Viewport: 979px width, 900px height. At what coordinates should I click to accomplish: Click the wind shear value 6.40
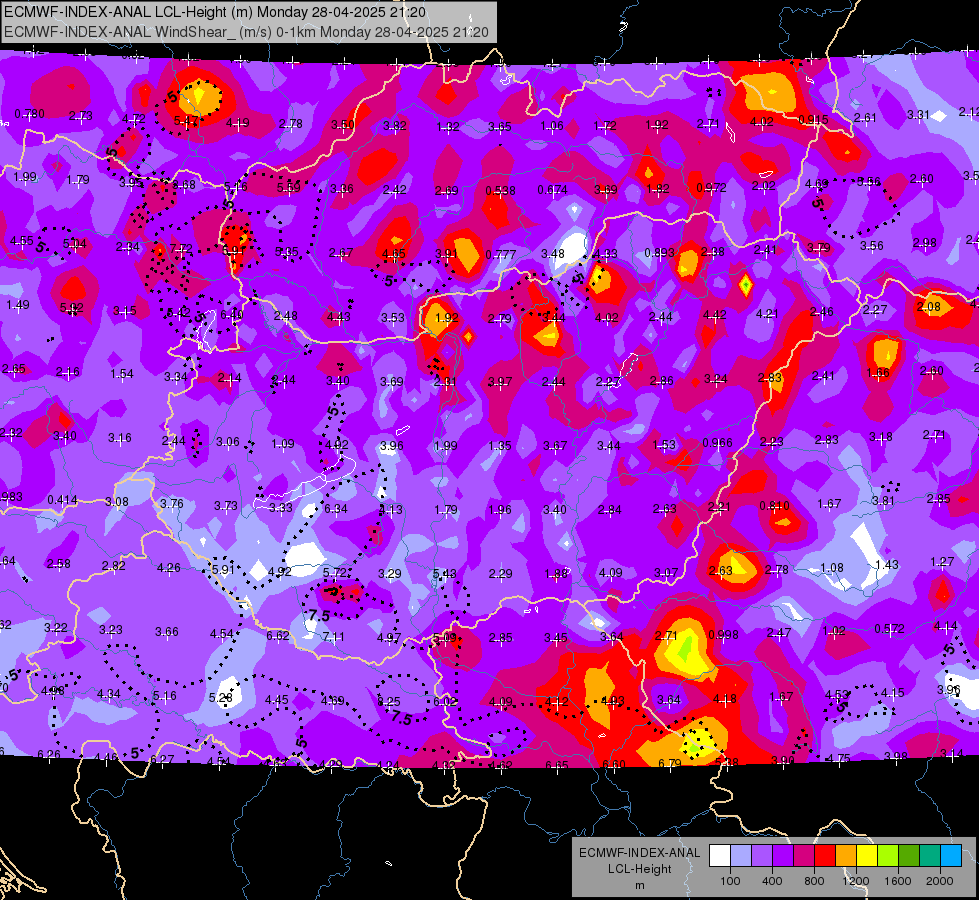click(x=232, y=314)
